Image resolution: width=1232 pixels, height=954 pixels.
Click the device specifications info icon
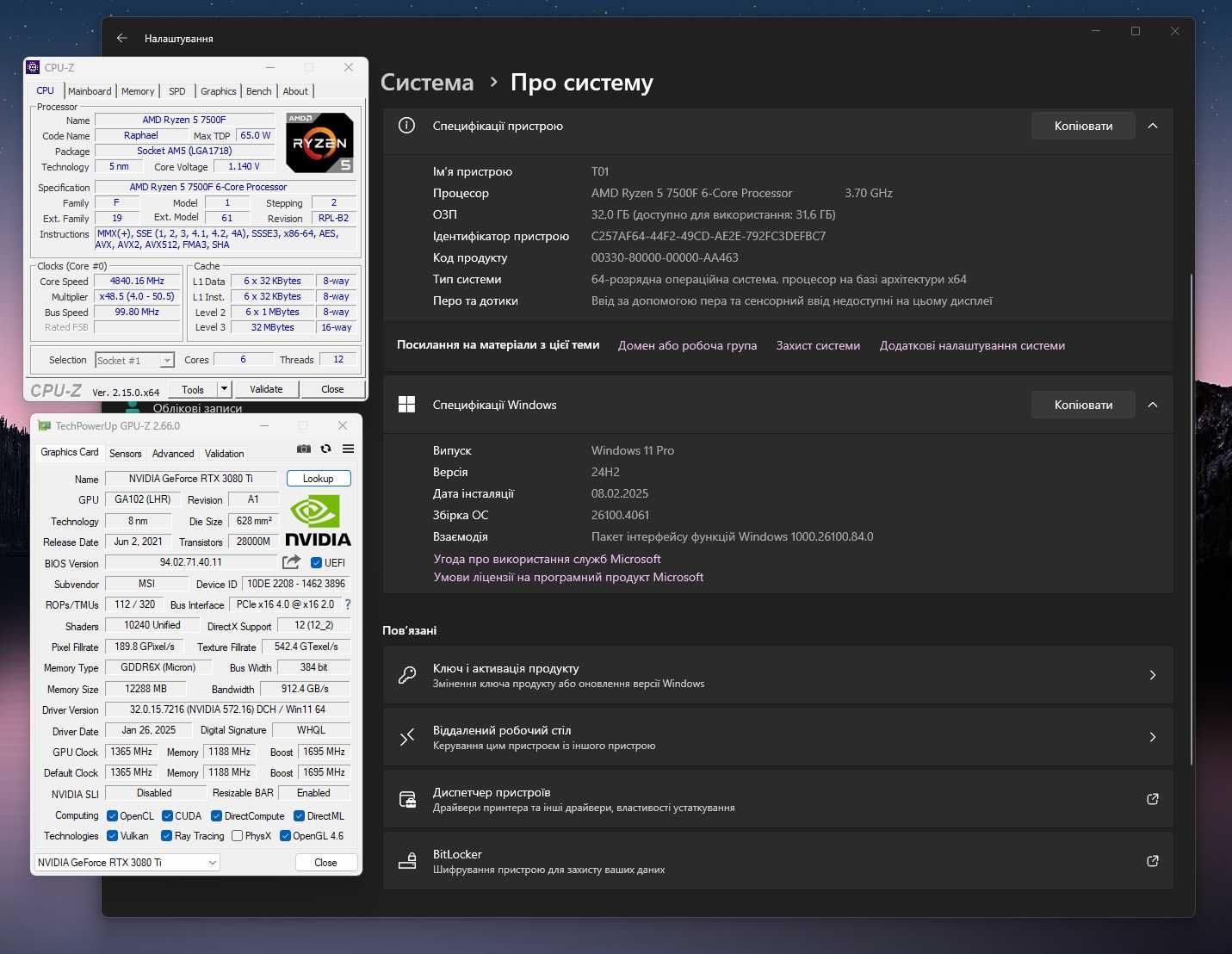406,126
